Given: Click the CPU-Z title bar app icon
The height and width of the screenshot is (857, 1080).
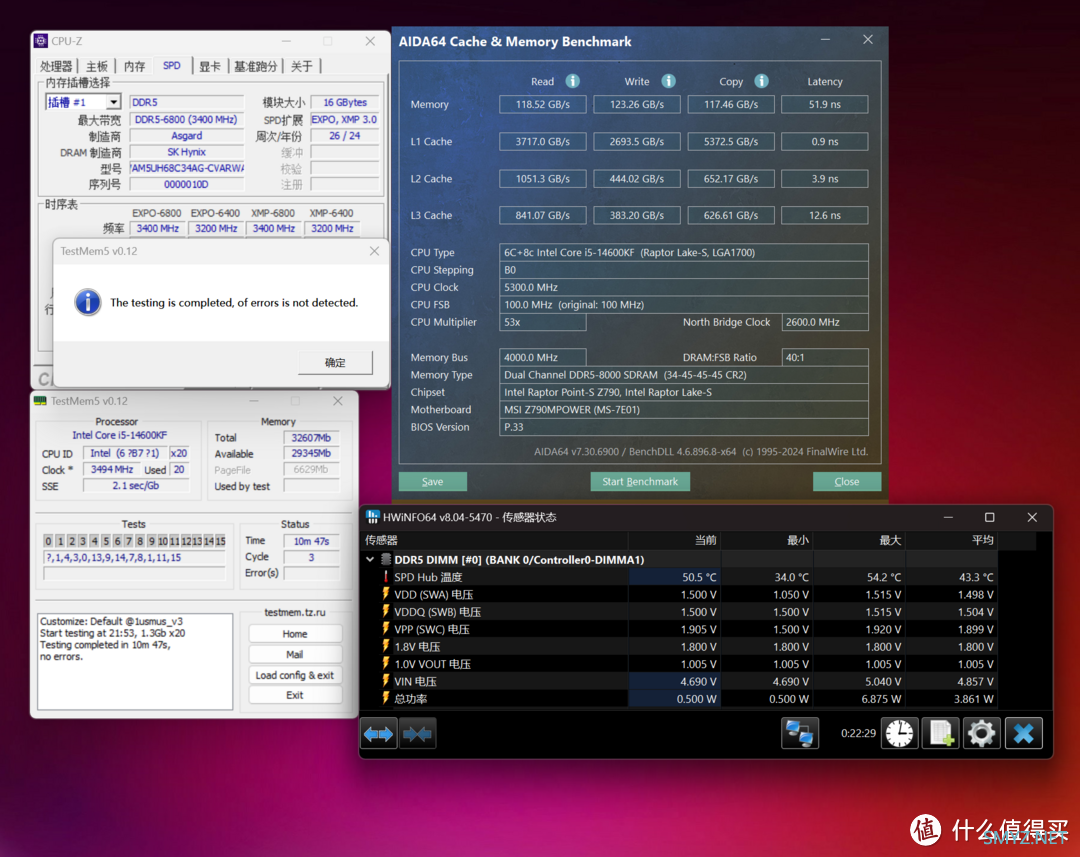Looking at the screenshot, I should click(41, 41).
